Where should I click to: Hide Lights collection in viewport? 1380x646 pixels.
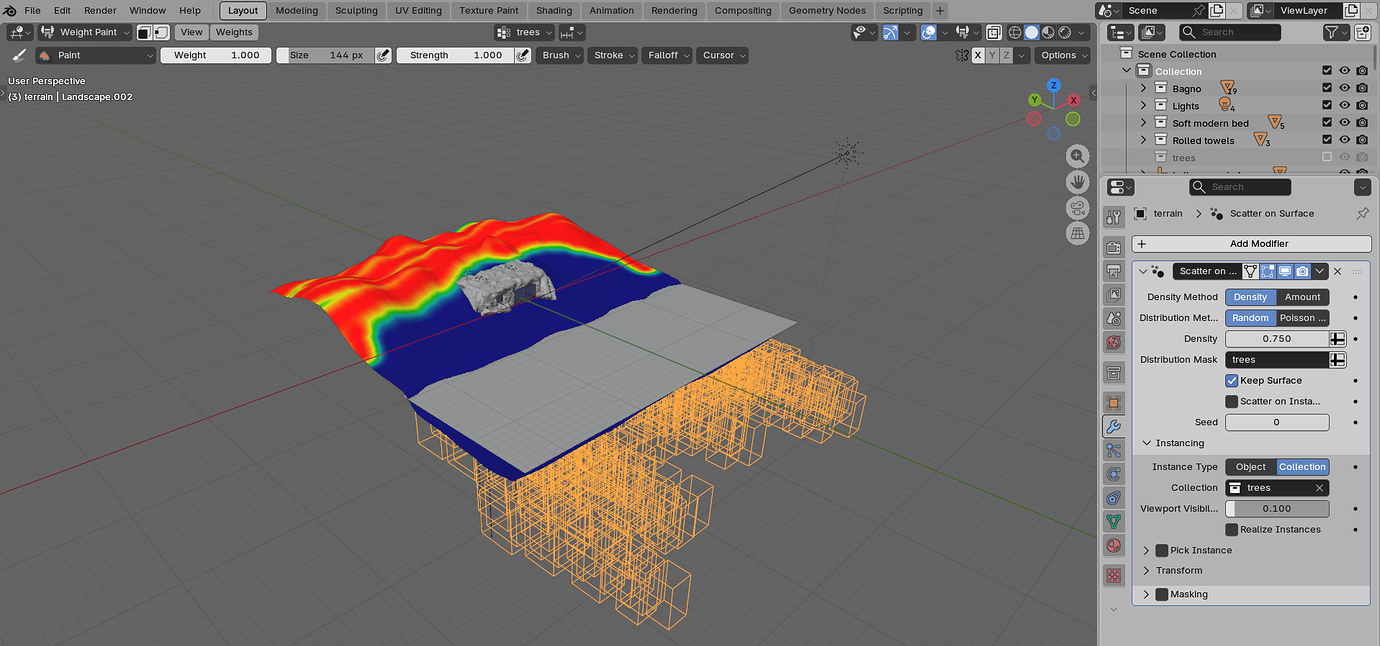point(1344,105)
